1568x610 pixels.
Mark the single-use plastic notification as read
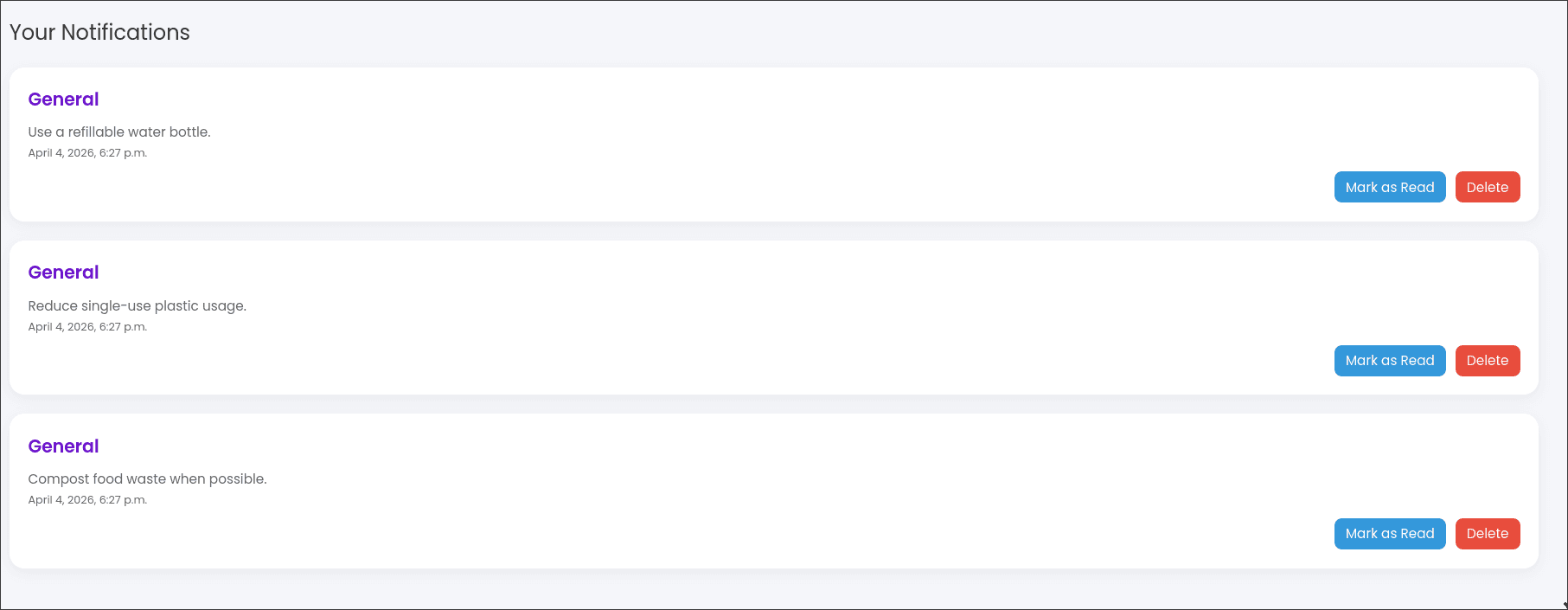[x=1389, y=361]
